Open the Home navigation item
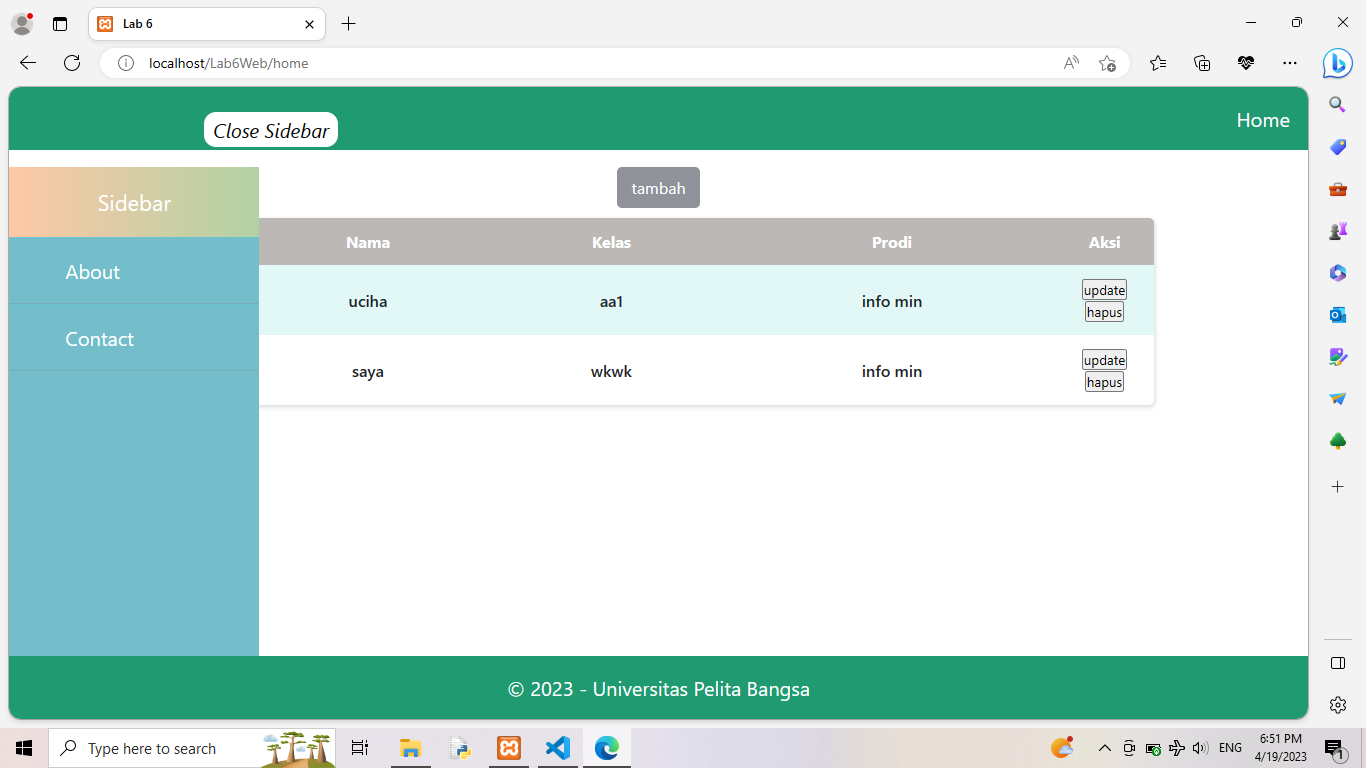This screenshot has height=768, width=1366. coord(1262,120)
